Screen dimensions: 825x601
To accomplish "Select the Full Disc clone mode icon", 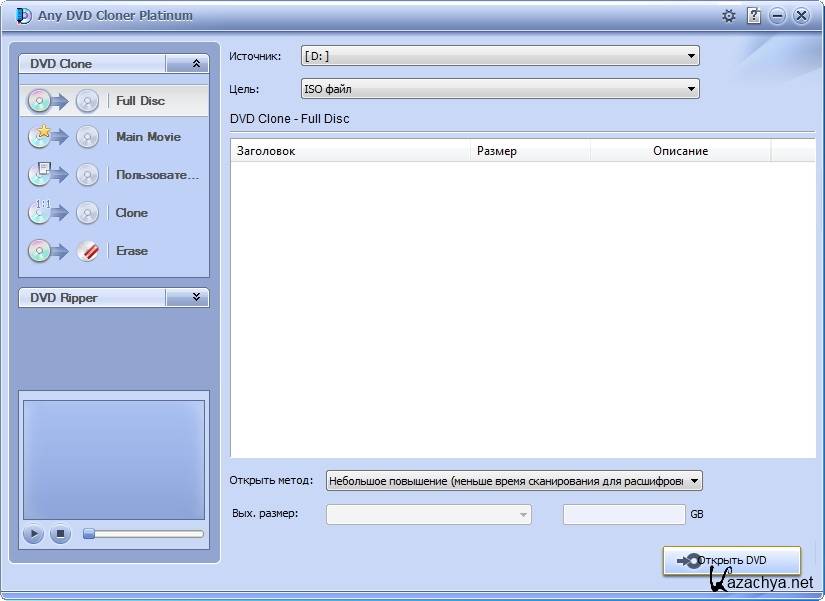I will [x=63, y=100].
